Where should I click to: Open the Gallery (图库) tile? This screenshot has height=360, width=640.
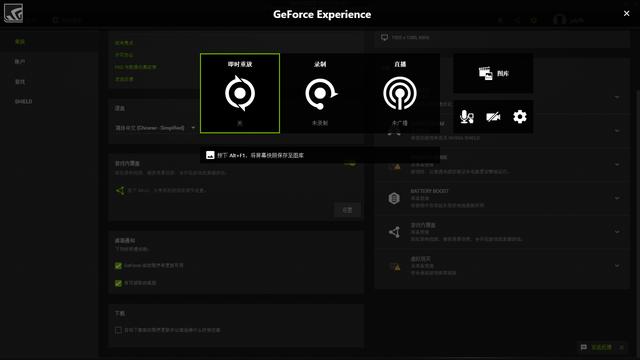pos(493,73)
